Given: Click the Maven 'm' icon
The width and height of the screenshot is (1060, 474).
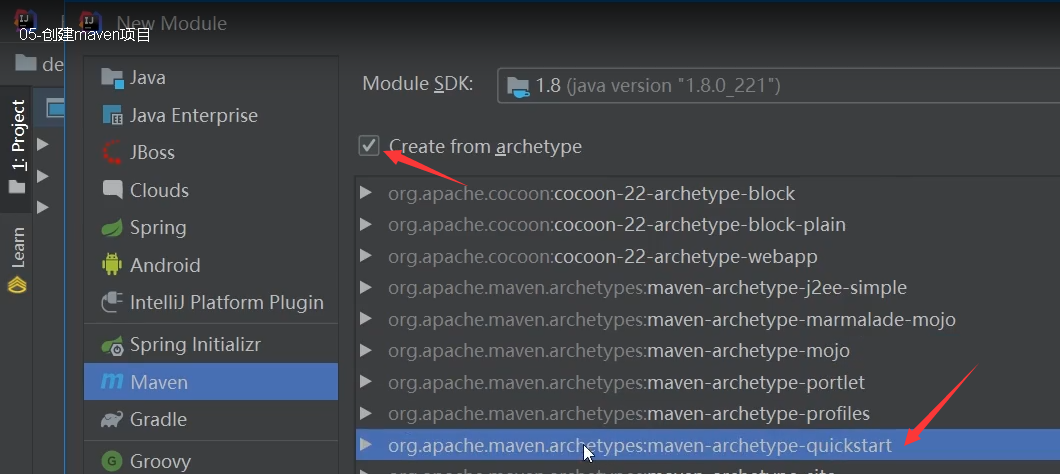Looking at the screenshot, I should (x=112, y=383).
